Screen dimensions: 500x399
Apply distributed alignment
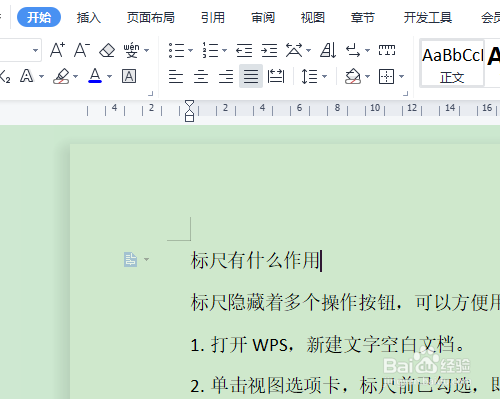click(x=276, y=76)
